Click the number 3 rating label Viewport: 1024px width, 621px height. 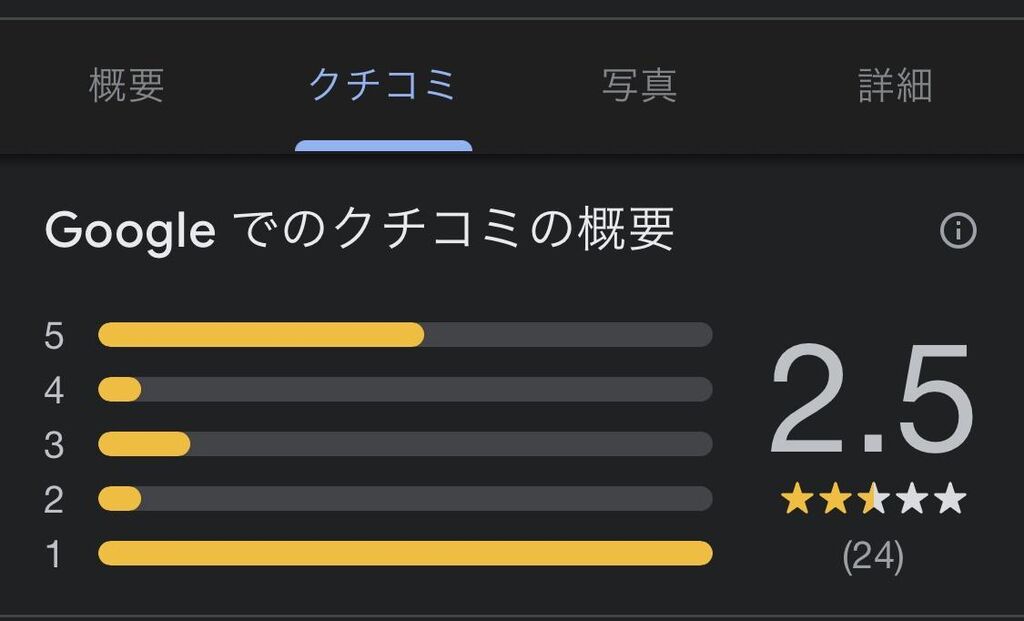(54, 445)
